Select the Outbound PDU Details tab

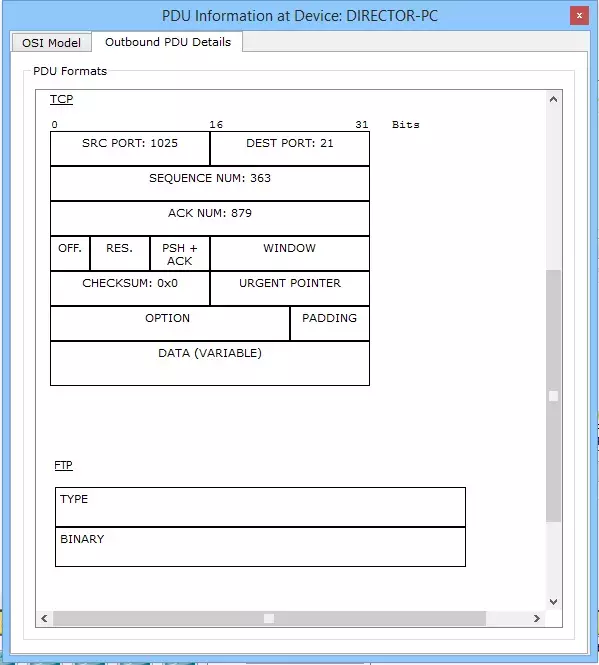(168, 42)
